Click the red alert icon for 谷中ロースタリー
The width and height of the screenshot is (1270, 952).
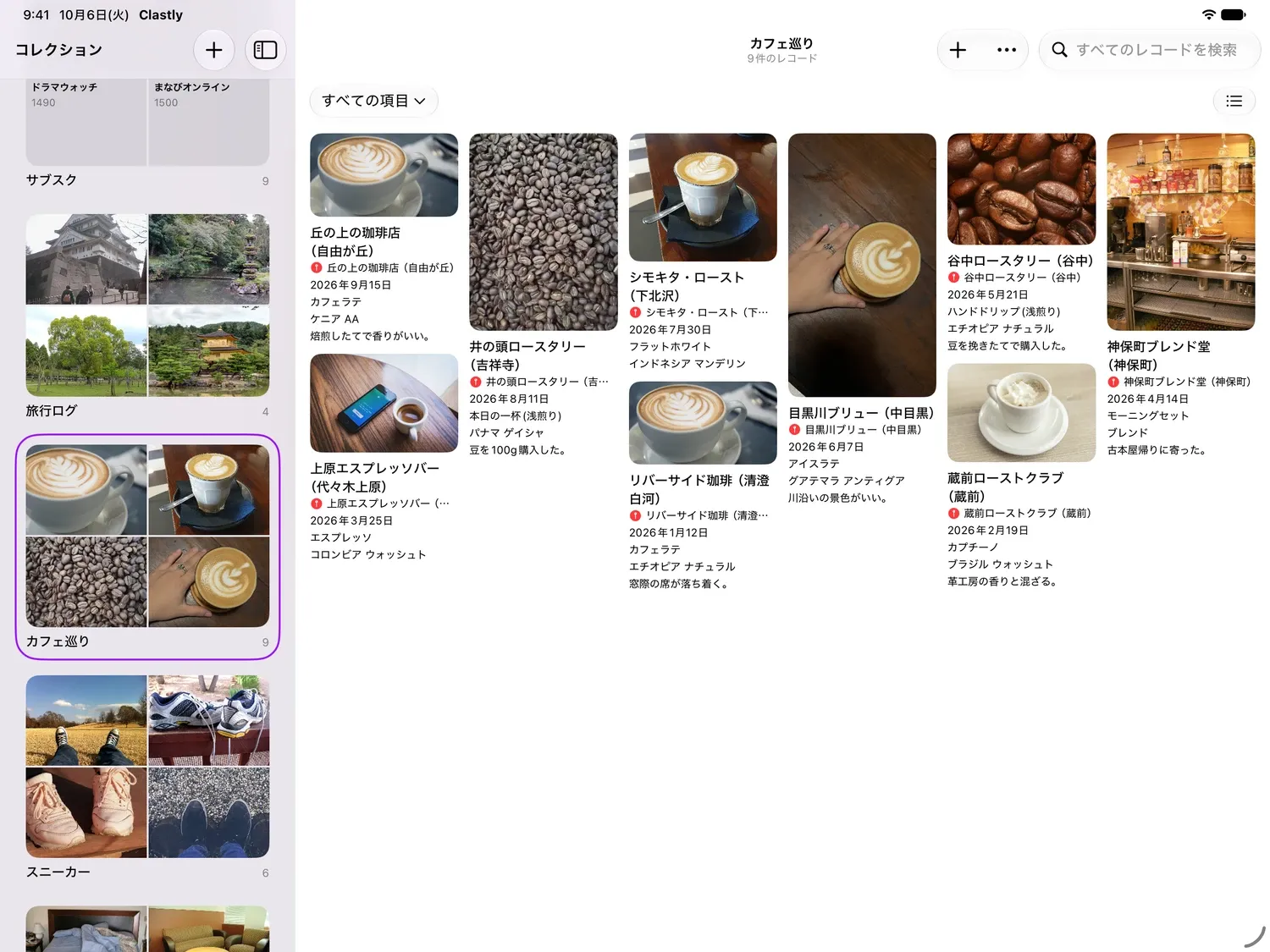[953, 278]
